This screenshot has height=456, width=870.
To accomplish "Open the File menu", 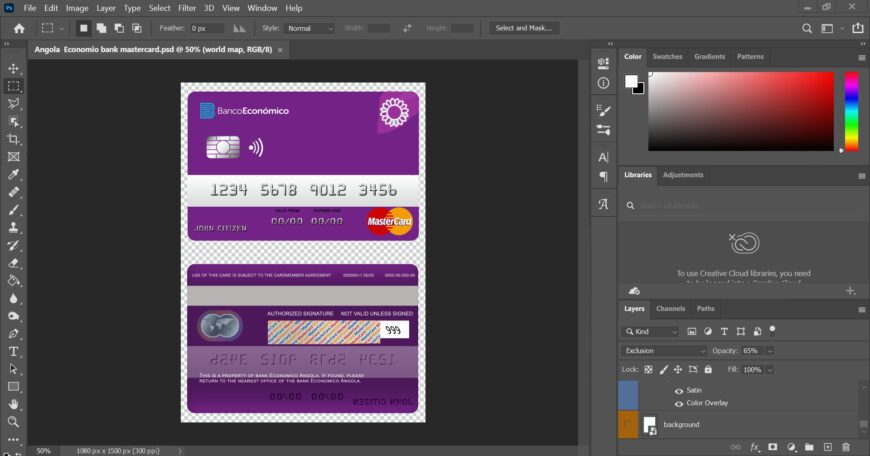I will tap(29, 8).
